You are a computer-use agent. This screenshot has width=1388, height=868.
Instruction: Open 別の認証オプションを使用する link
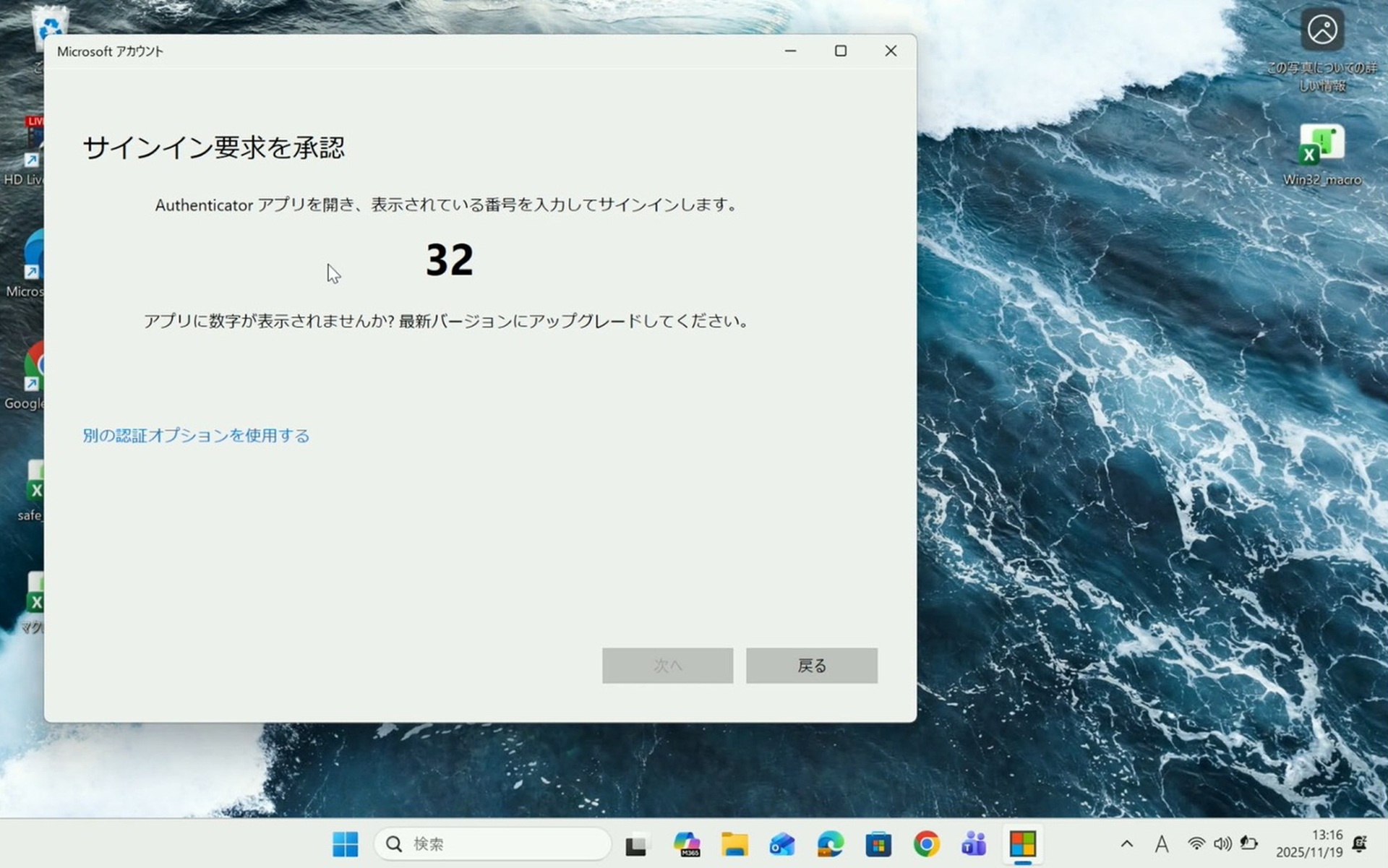(195, 435)
